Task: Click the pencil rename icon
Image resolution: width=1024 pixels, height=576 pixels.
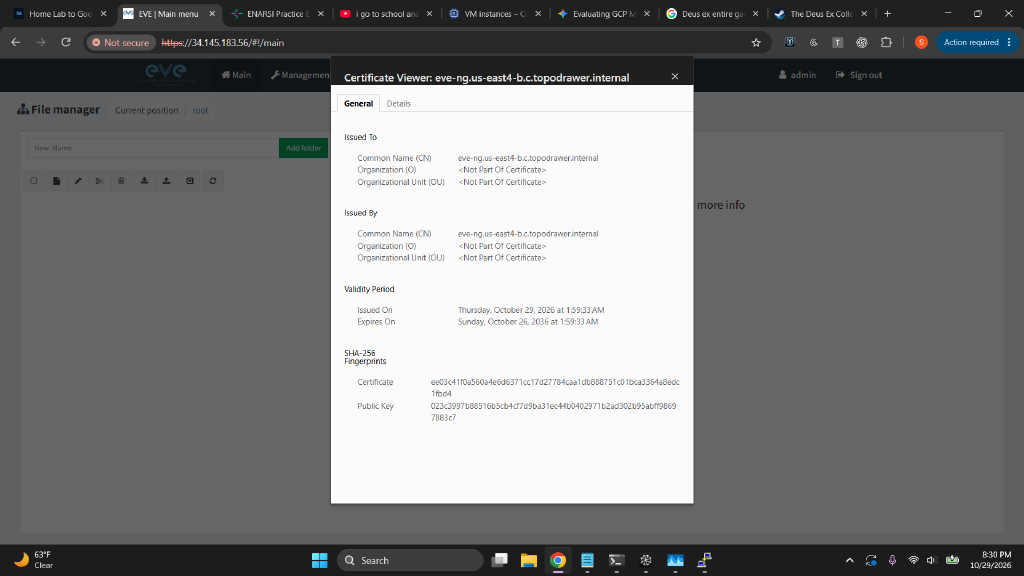Action: [78, 181]
